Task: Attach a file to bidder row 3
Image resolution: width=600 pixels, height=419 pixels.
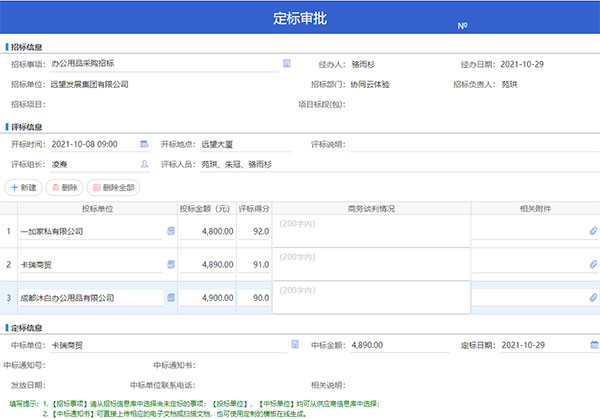Action: click(x=593, y=297)
